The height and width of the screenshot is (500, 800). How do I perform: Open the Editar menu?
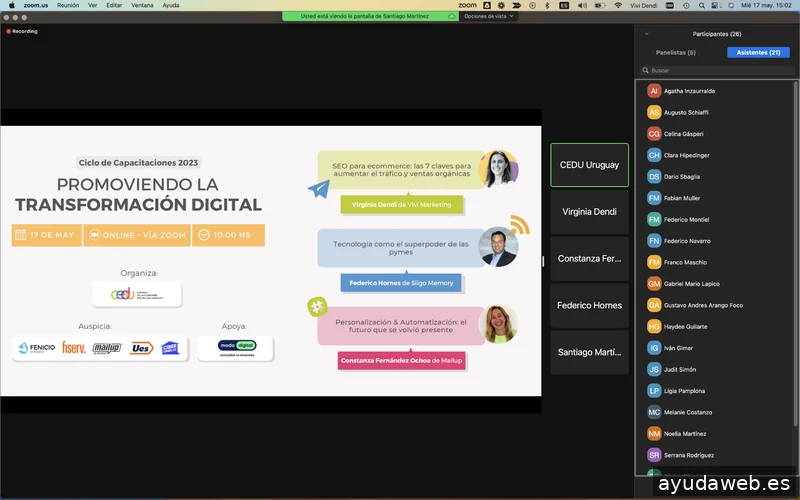tap(114, 5)
